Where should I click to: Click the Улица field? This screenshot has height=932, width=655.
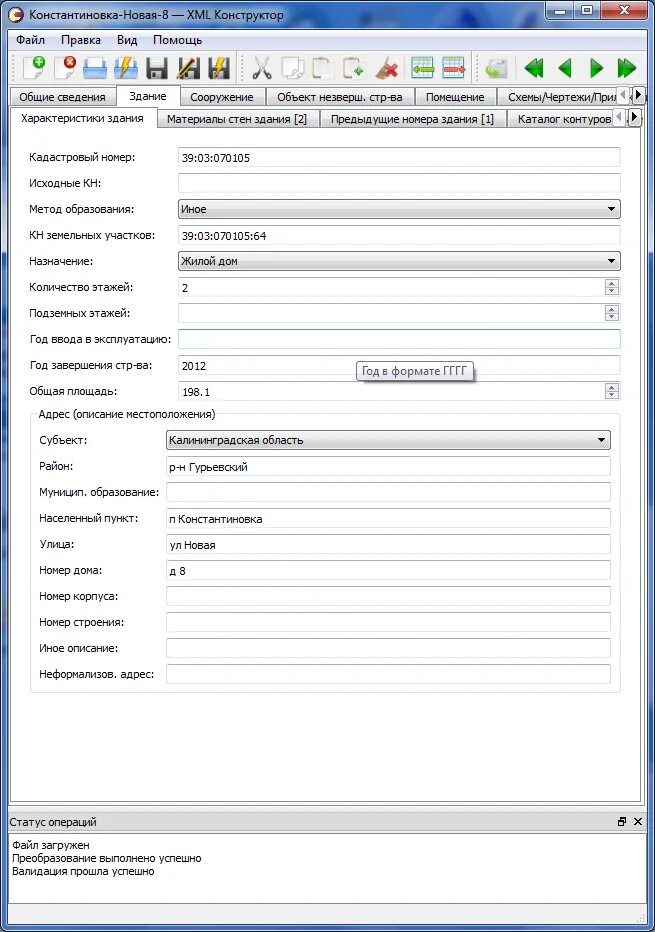click(x=388, y=544)
